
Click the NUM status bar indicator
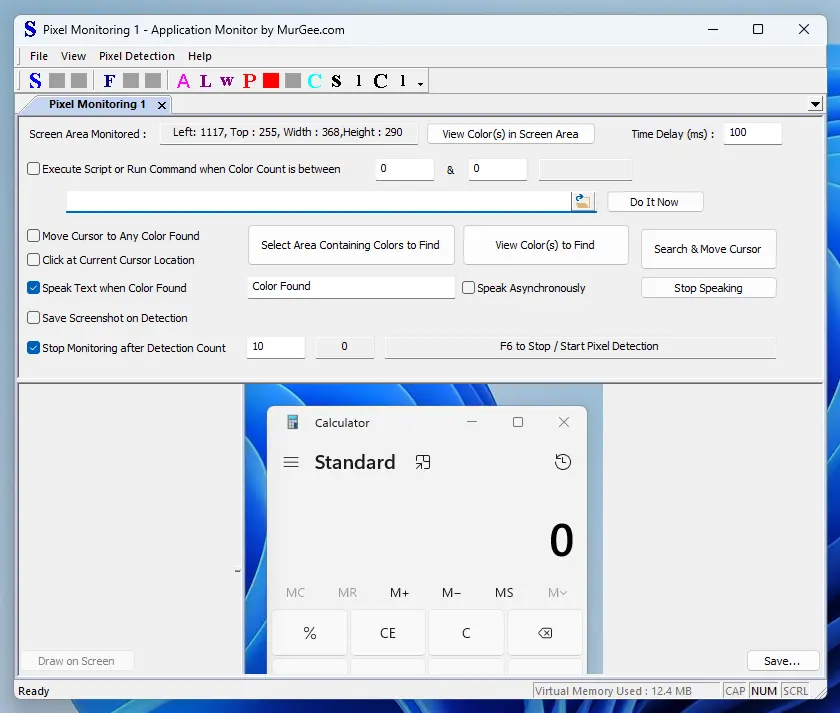pos(764,691)
